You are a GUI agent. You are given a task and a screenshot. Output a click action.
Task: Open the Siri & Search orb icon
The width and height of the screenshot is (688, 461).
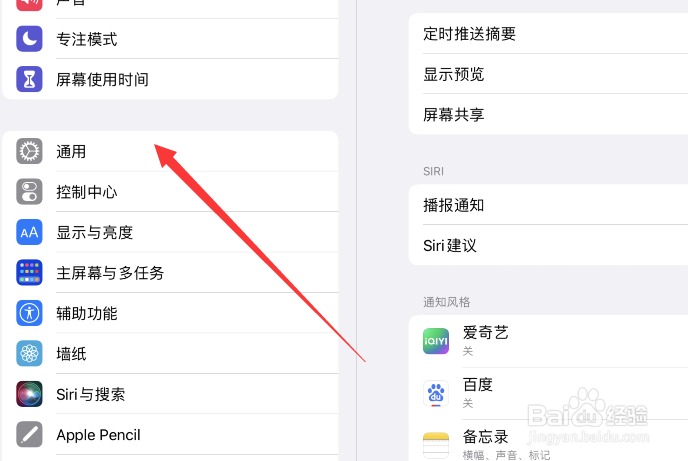[x=29, y=394]
